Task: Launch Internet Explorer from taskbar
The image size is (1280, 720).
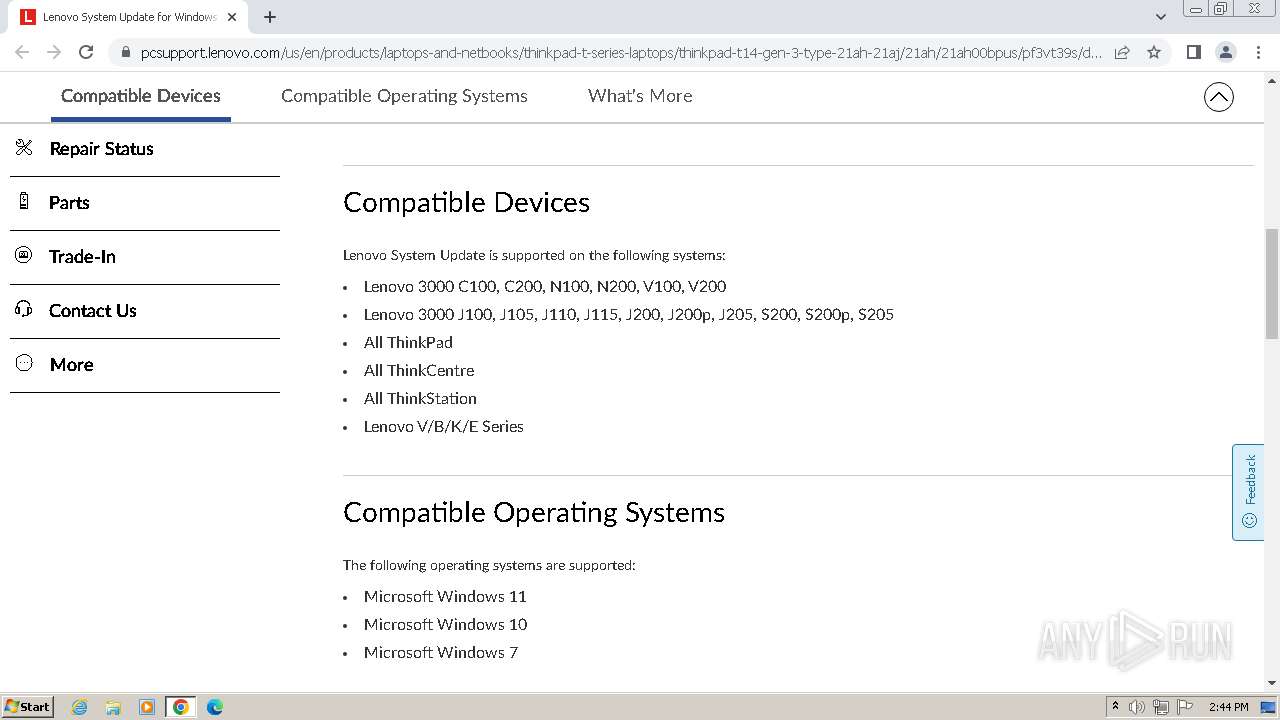Action: tap(80, 707)
